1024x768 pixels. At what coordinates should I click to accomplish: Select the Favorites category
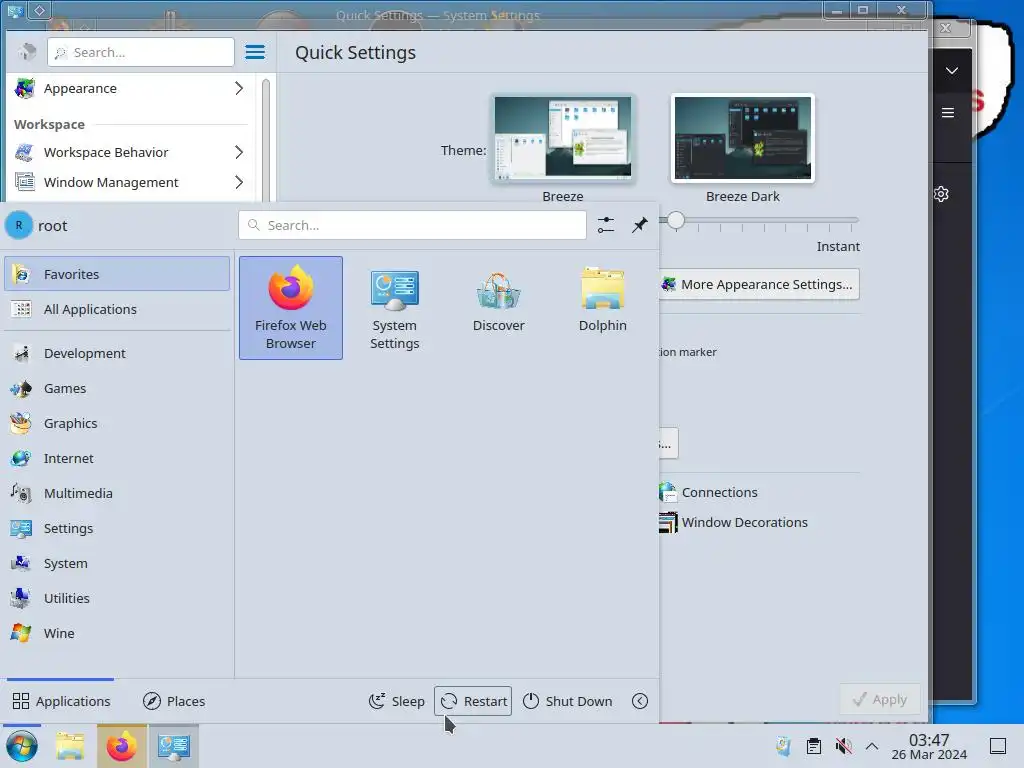click(117, 274)
